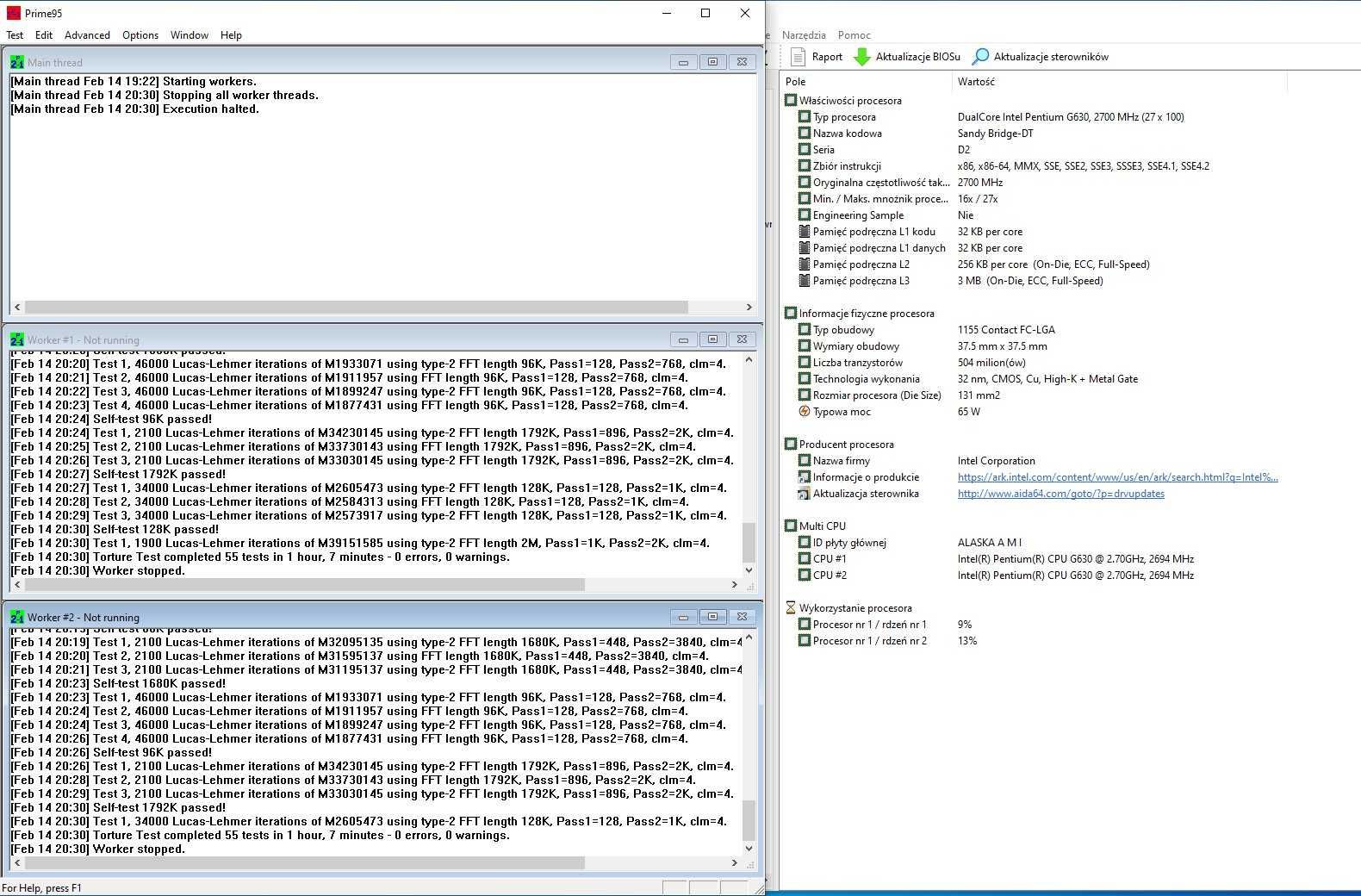
Task: Maximize the Worker #1 child window
Action: tap(712, 339)
